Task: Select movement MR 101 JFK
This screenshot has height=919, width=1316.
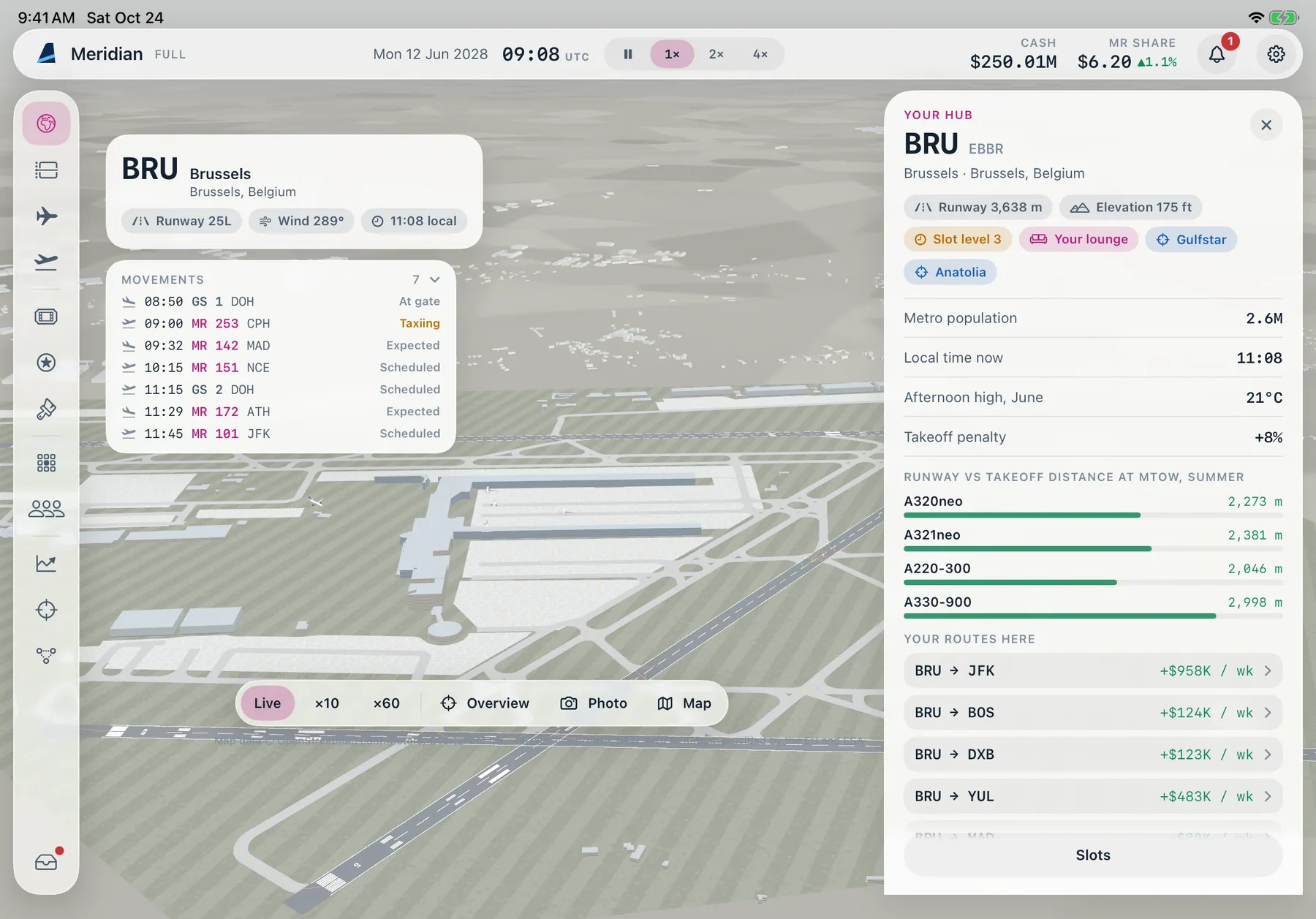Action: coord(281,434)
